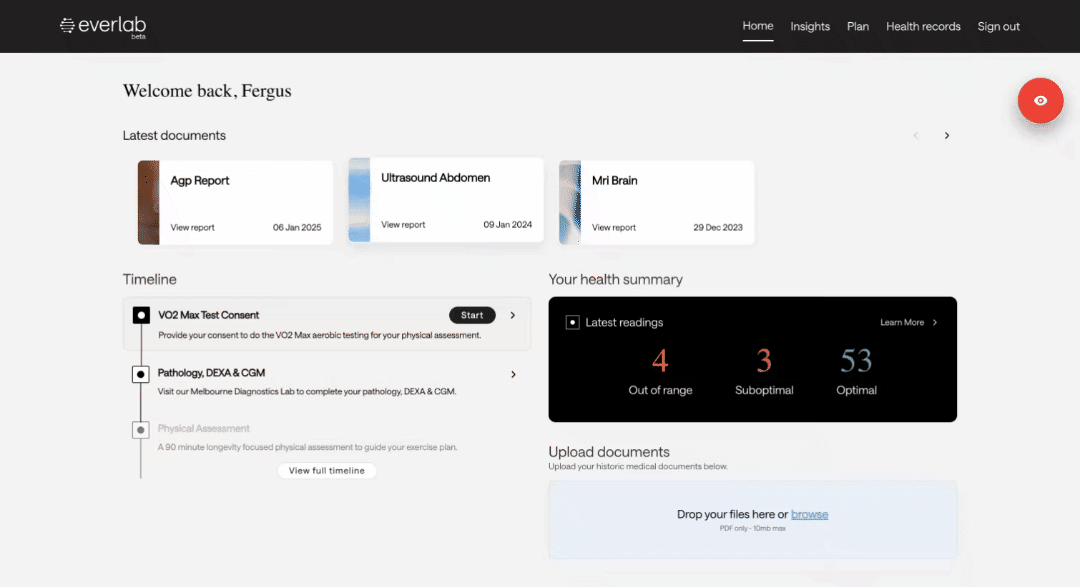
Task: Open Learn More in health summary
Action: 908,323
